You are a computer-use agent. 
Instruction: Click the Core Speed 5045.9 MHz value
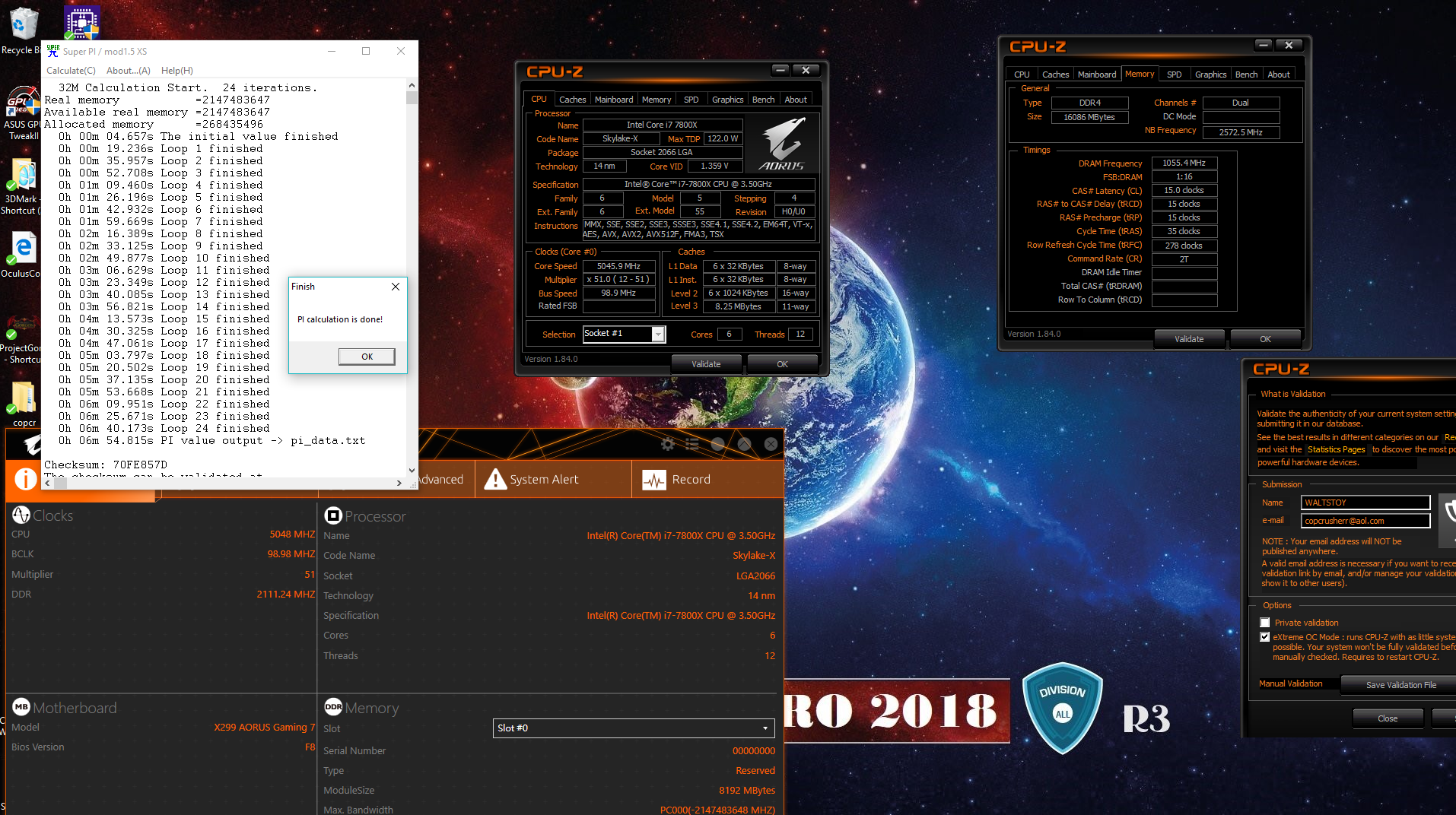[x=619, y=266]
